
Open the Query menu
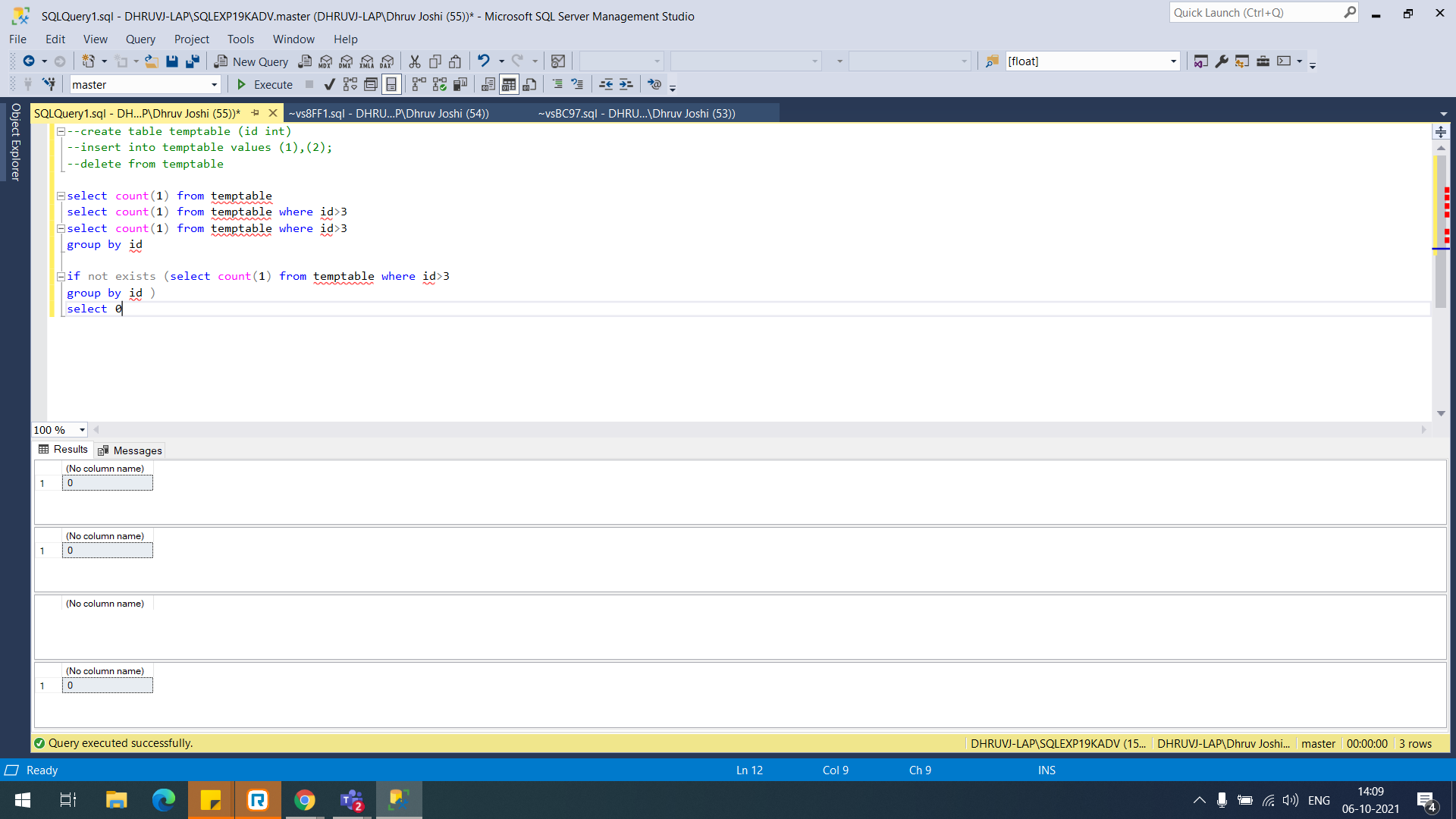point(140,39)
